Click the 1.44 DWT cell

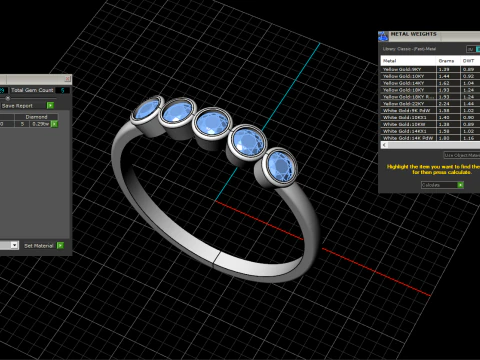pyautogui.click(x=470, y=104)
